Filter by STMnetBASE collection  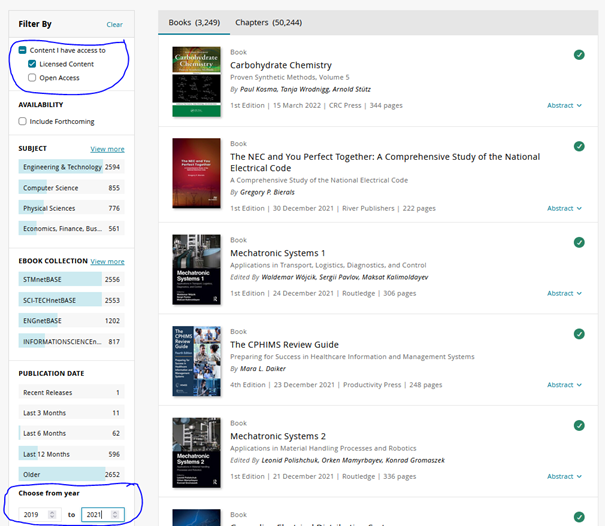point(71,279)
